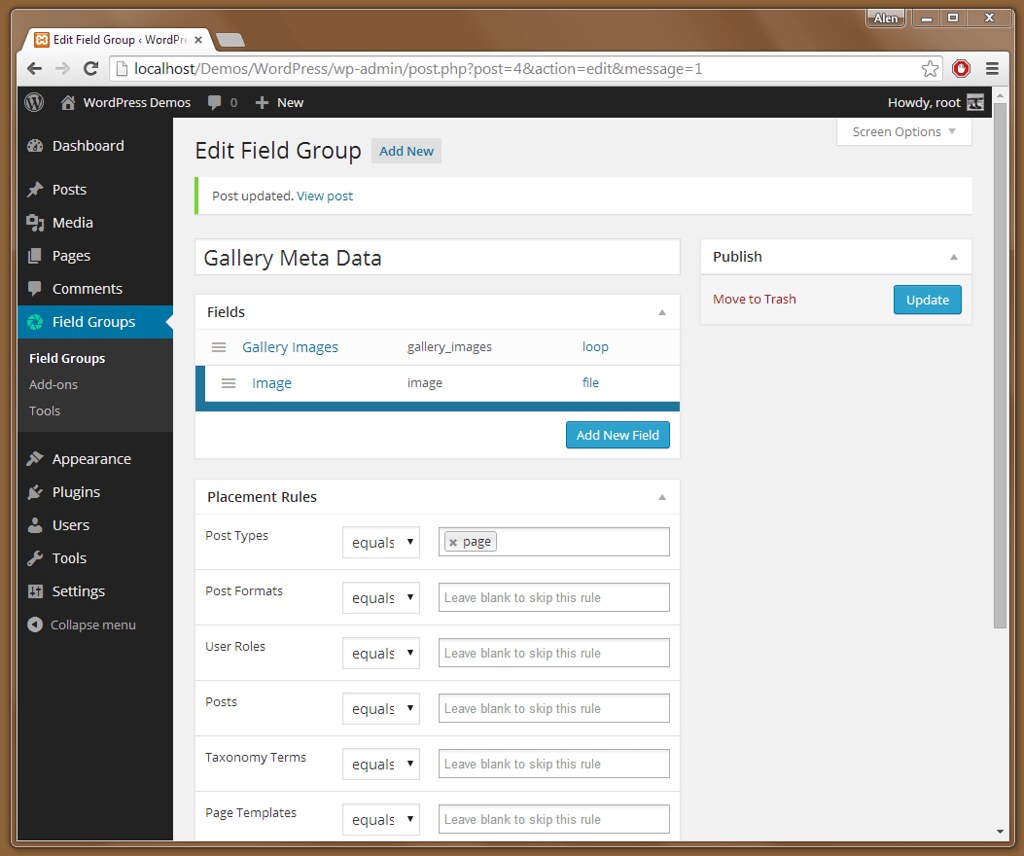
Task: Open the Gallery Images field link
Action: pyautogui.click(x=290, y=347)
